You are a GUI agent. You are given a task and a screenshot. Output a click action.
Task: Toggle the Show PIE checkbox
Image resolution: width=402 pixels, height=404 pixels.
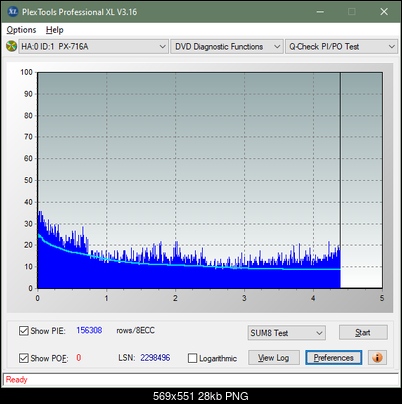[x=24, y=331]
